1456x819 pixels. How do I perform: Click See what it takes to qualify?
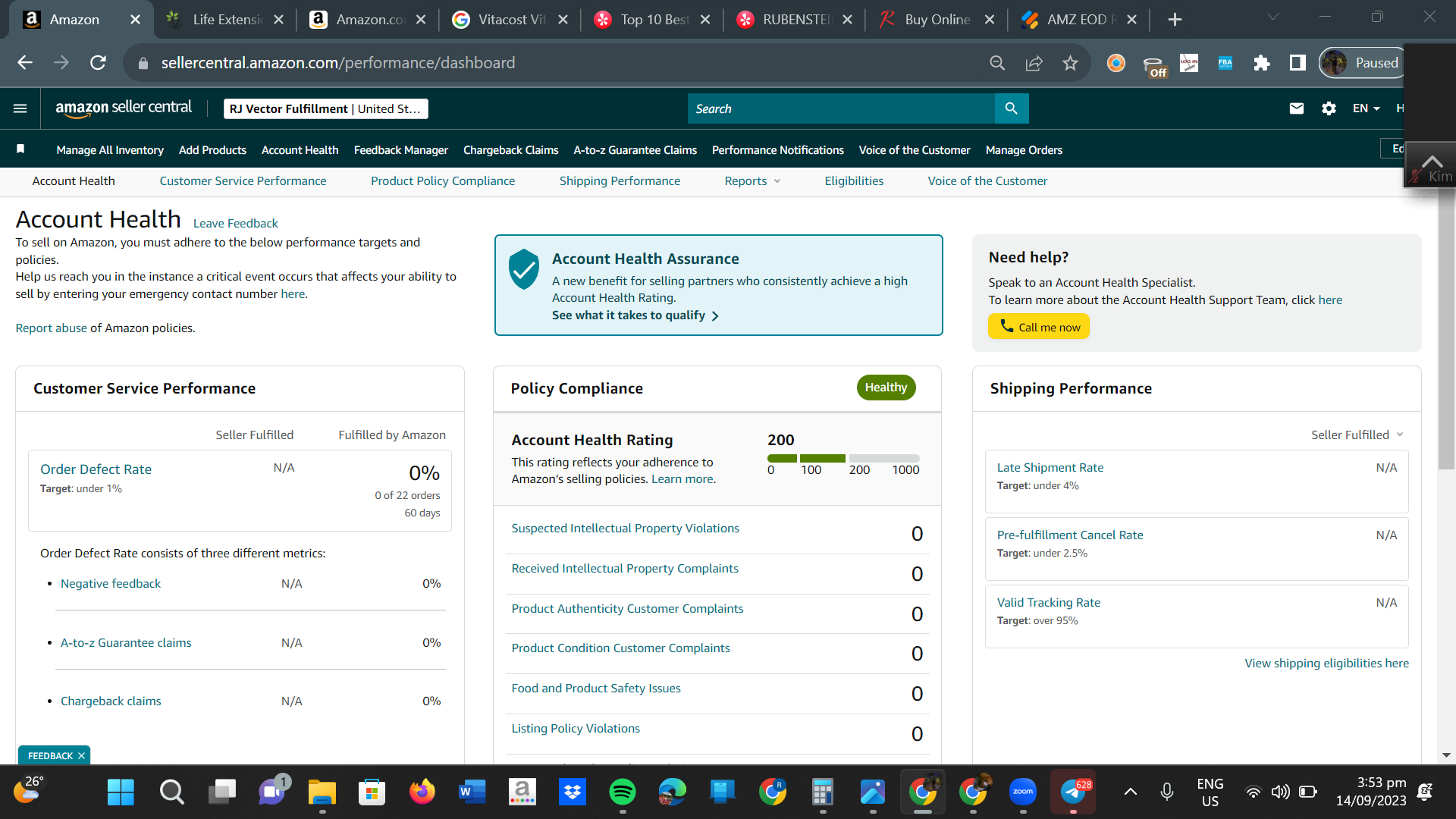635,315
